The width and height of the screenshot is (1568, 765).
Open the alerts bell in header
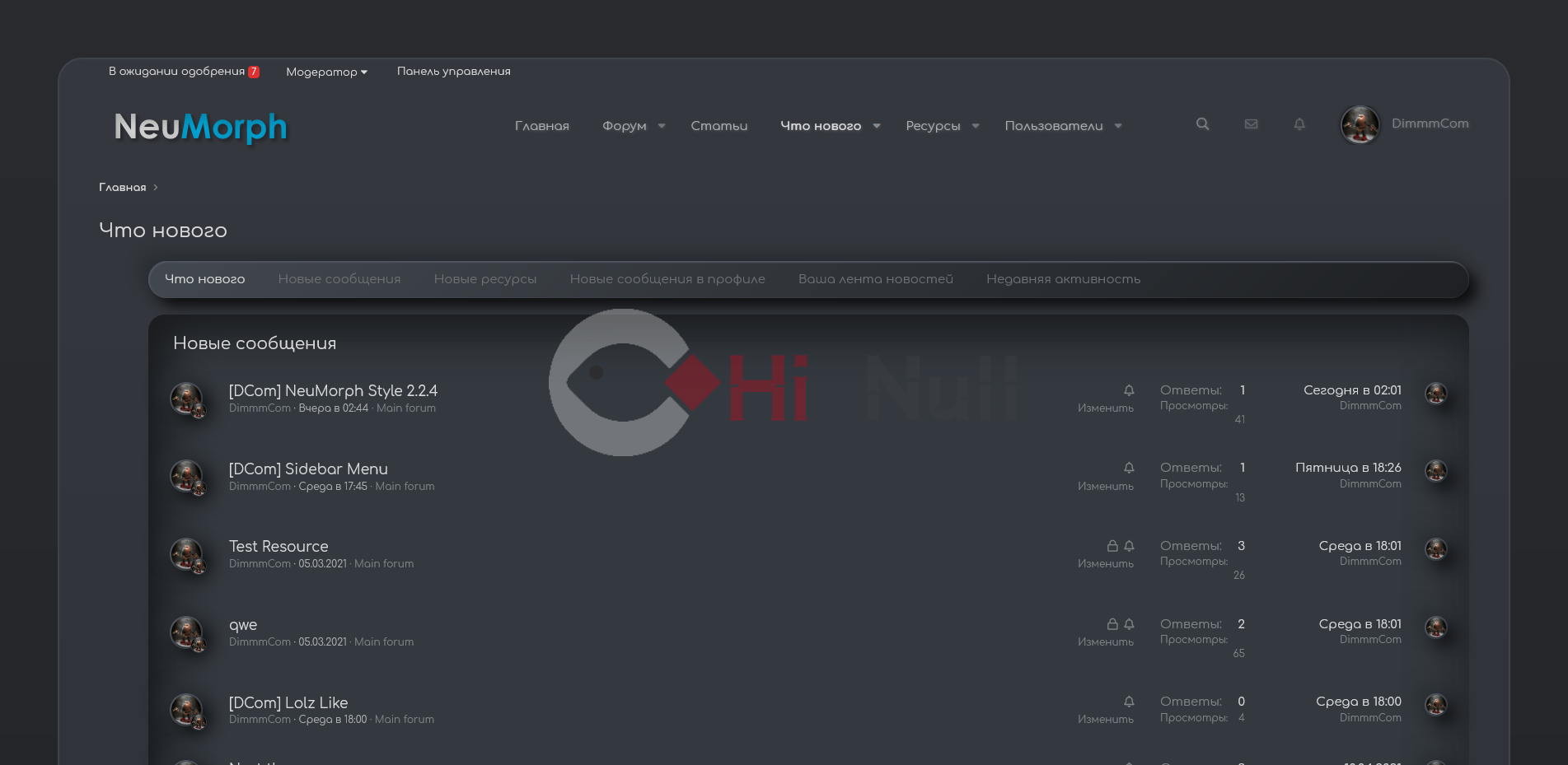click(1299, 124)
